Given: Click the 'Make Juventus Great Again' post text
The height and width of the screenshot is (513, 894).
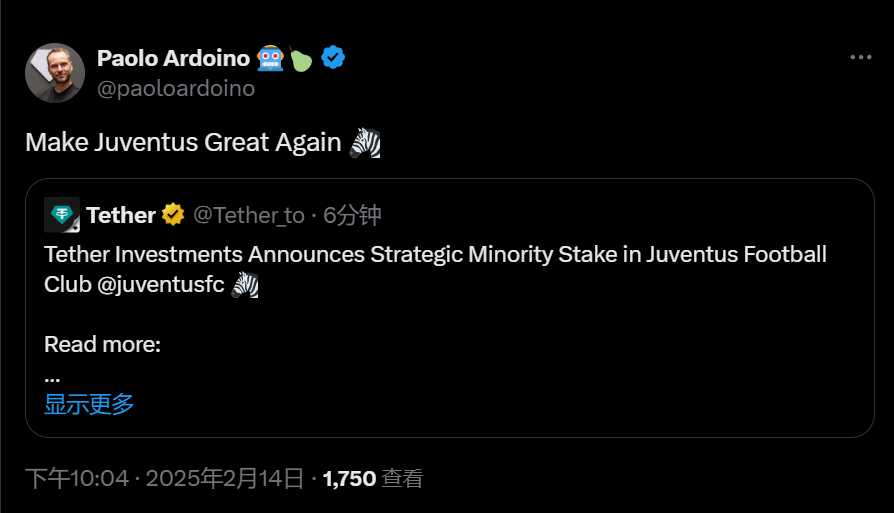Looking at the screenshot, I should (x=183, y=142).
